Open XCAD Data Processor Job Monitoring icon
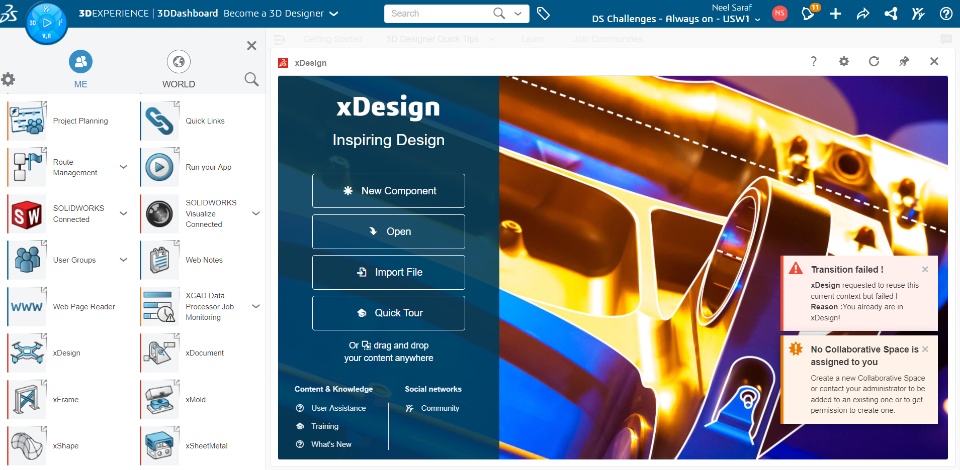Image resolution: width=960 pixels, height=470 pixels. coord(160,307)
